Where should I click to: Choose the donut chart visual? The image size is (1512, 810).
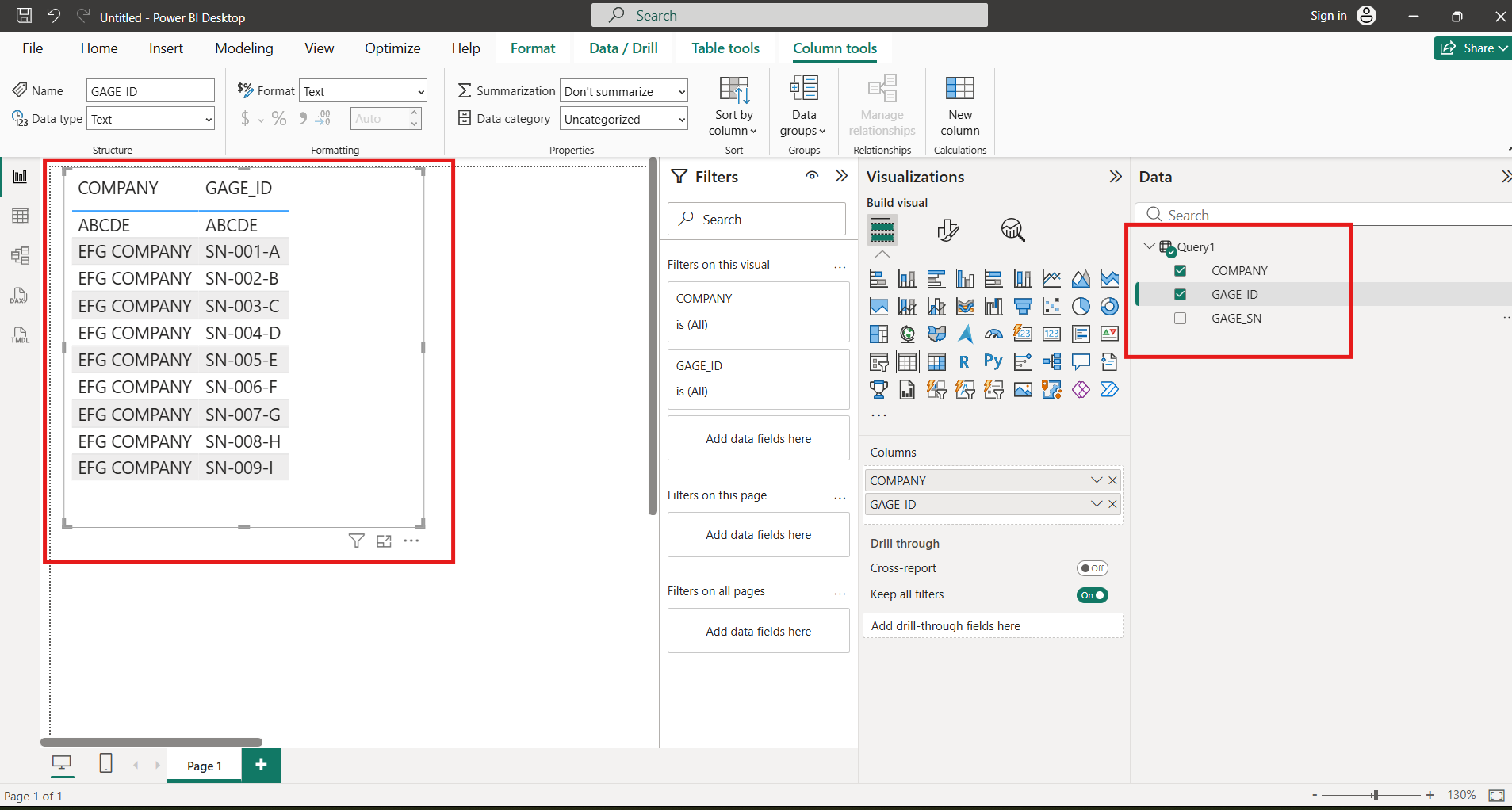pos(1109,307)
